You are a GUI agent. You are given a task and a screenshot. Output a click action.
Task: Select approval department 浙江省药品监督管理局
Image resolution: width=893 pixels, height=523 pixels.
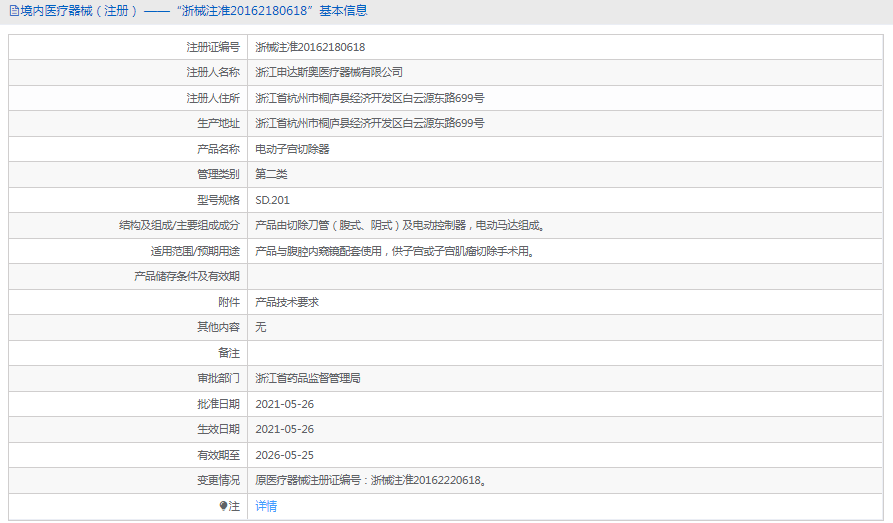coord(308,379)
